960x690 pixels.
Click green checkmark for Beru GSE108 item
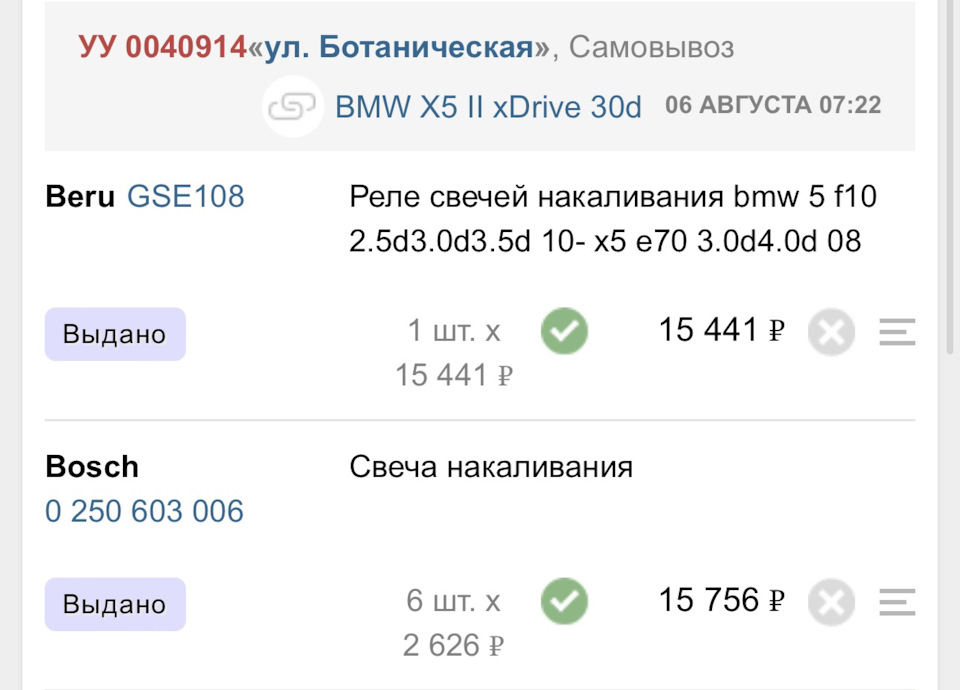point(564,332)
